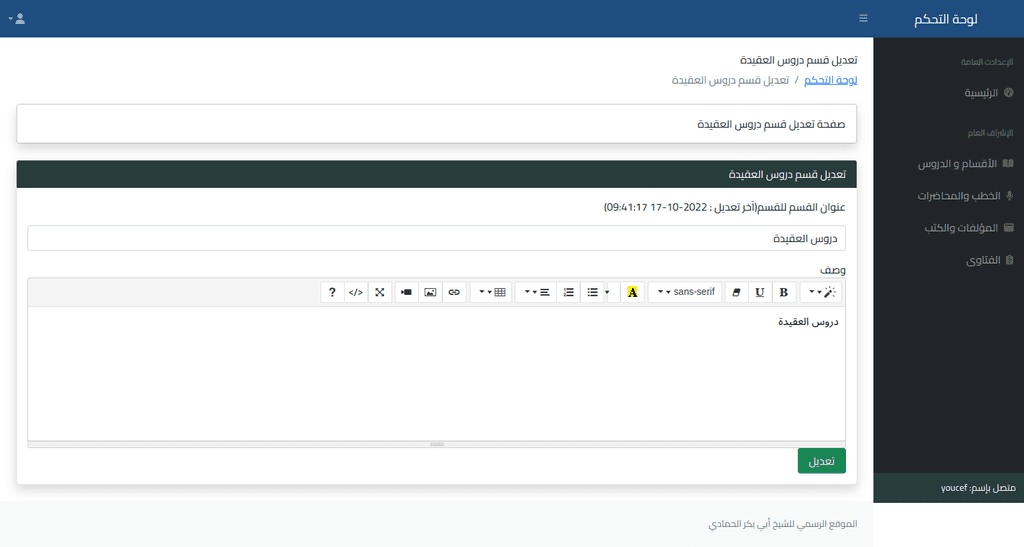
Task: Open the editor help dialog
Action: point(332,292)
